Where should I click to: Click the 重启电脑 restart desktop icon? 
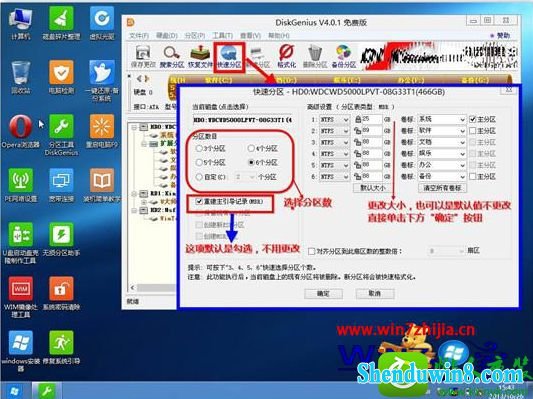102,131
